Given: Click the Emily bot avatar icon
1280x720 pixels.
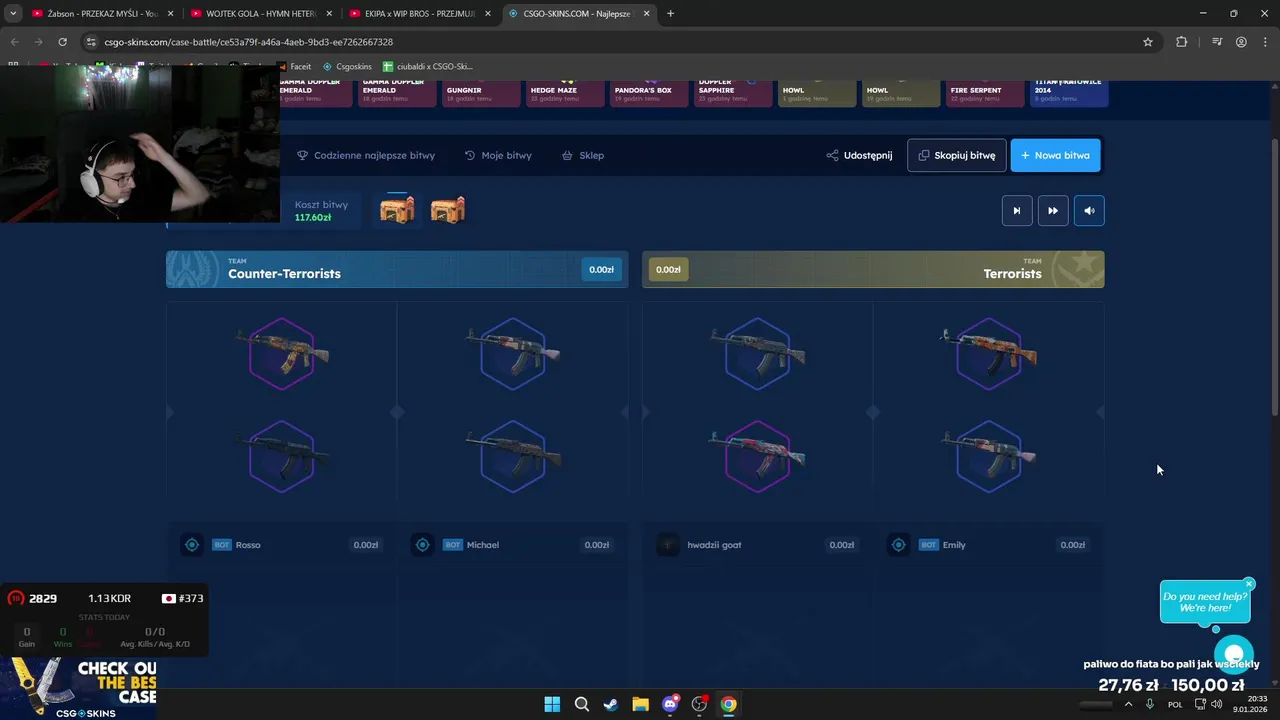Looking at the screenshot, I should [x=898, y=545].
